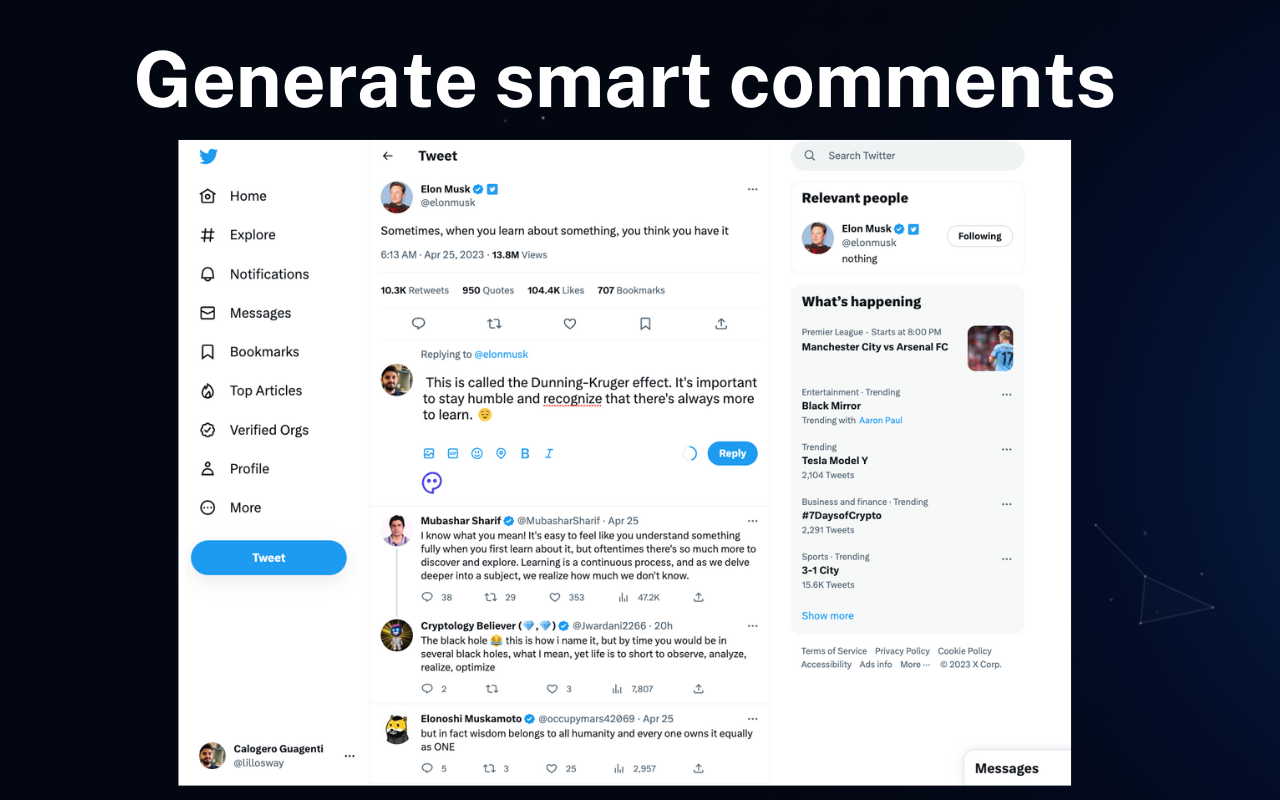Share the tweet using the share icon
This screenshot has height=800, width=1280.
[720, 323]
